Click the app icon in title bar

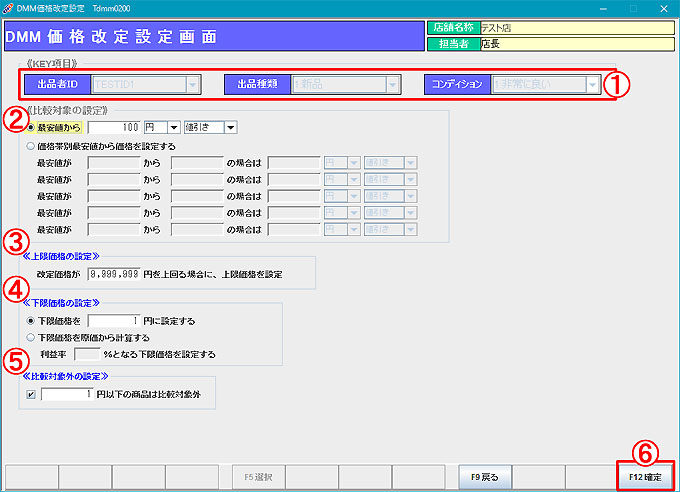tap(9, 8)
